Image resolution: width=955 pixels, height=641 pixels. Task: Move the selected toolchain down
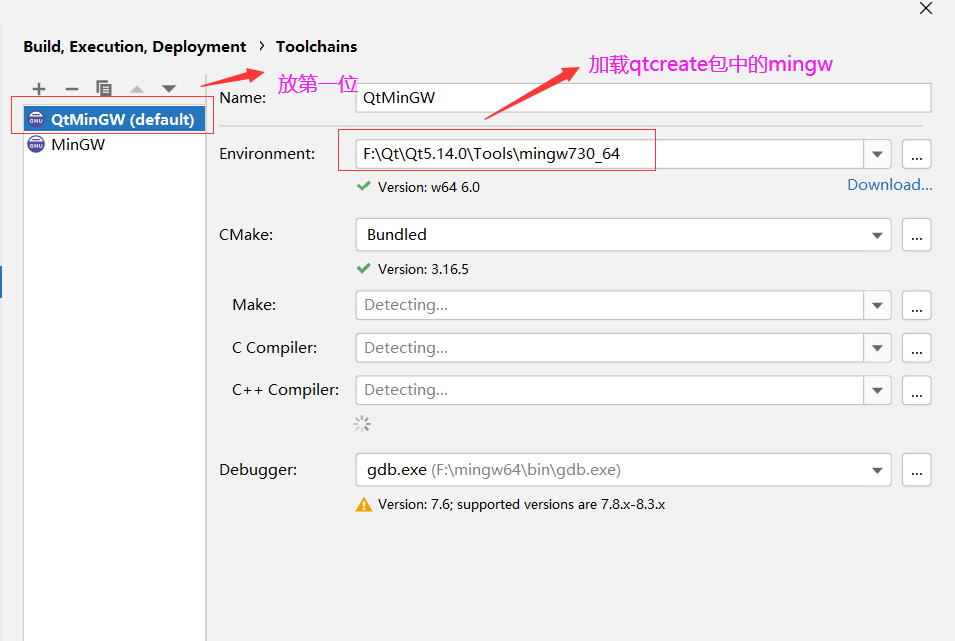[x=169, y=89]
